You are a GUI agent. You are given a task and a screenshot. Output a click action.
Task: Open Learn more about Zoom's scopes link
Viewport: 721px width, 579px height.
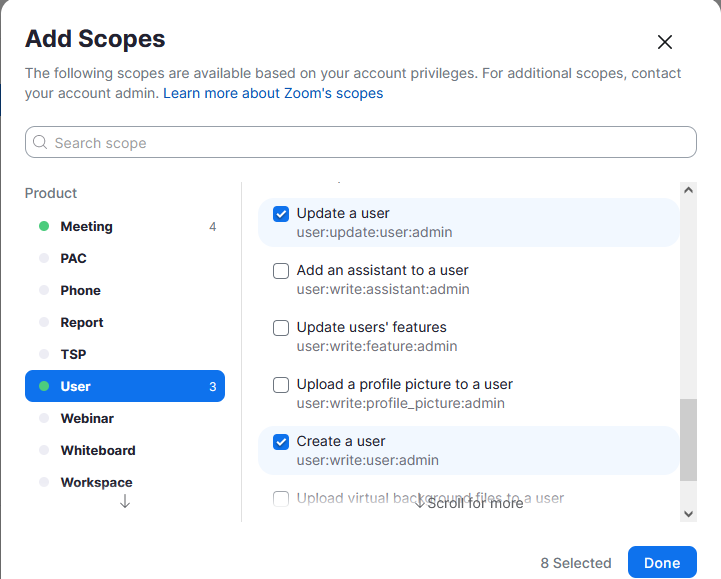273,93
